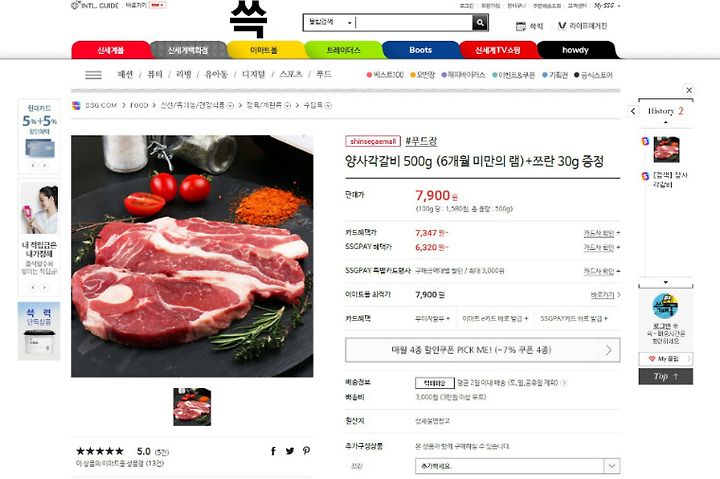Screen dimensions: 720x479
Task: Expand the My SSG menu
Action: point(607,6)
